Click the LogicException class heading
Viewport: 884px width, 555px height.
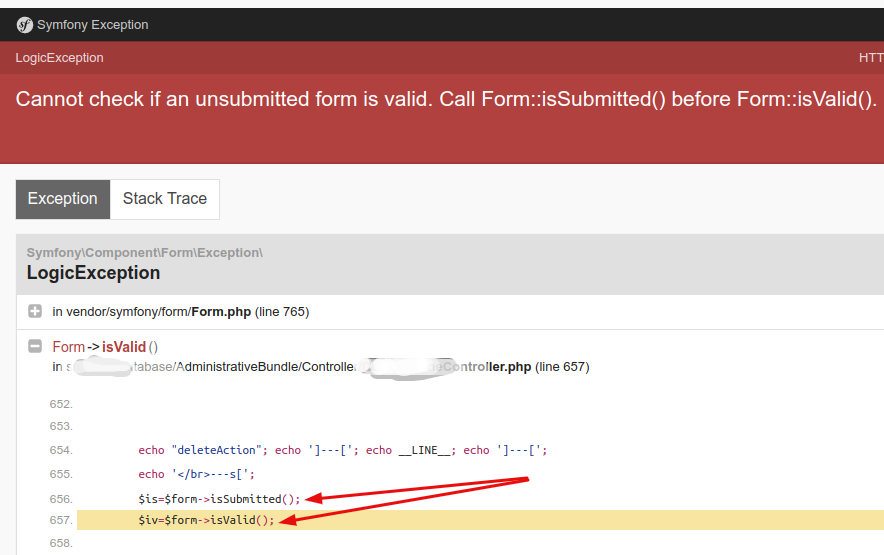pos(93,273)
